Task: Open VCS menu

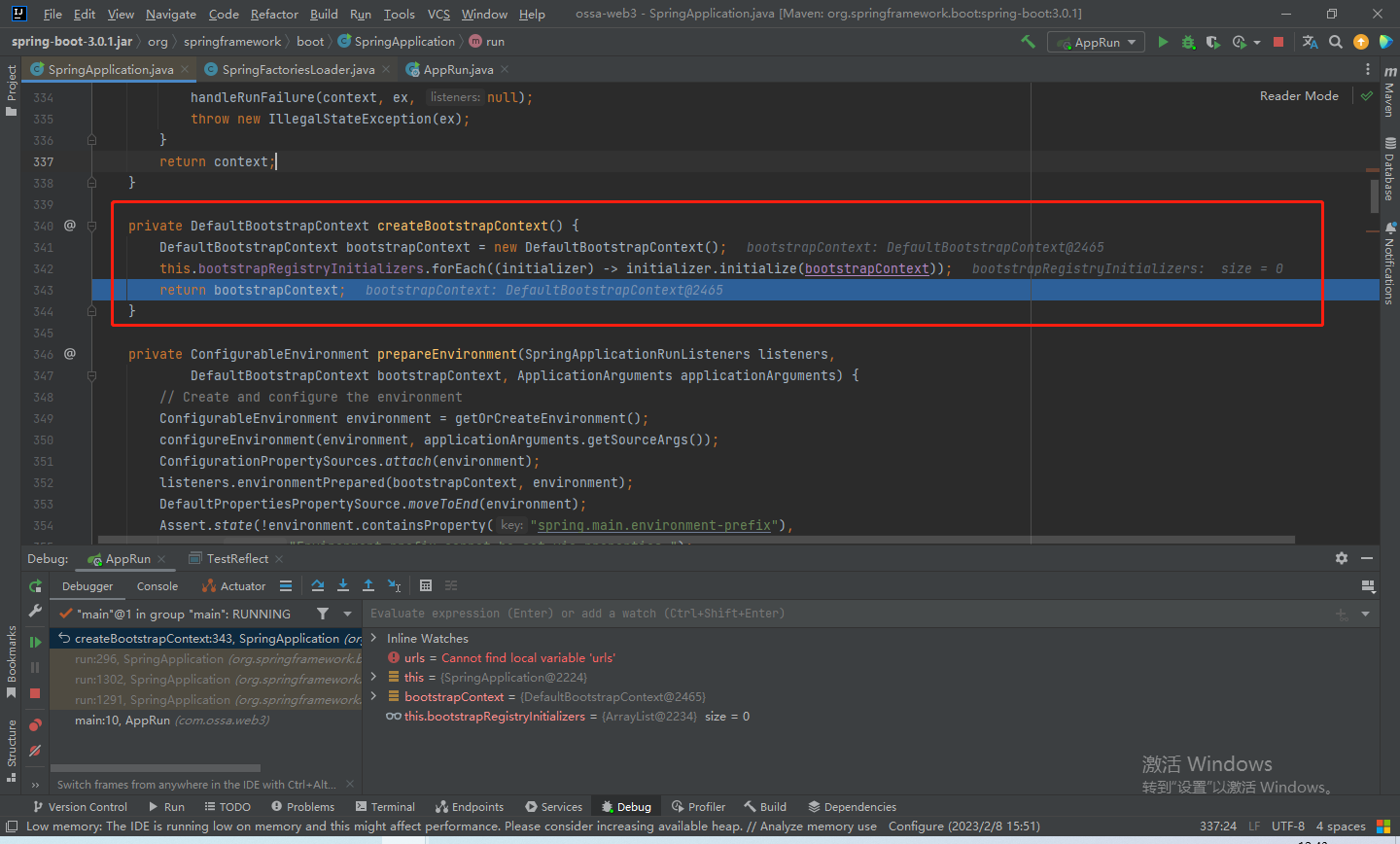Action: pyautogui.click(x=438, y=14)
